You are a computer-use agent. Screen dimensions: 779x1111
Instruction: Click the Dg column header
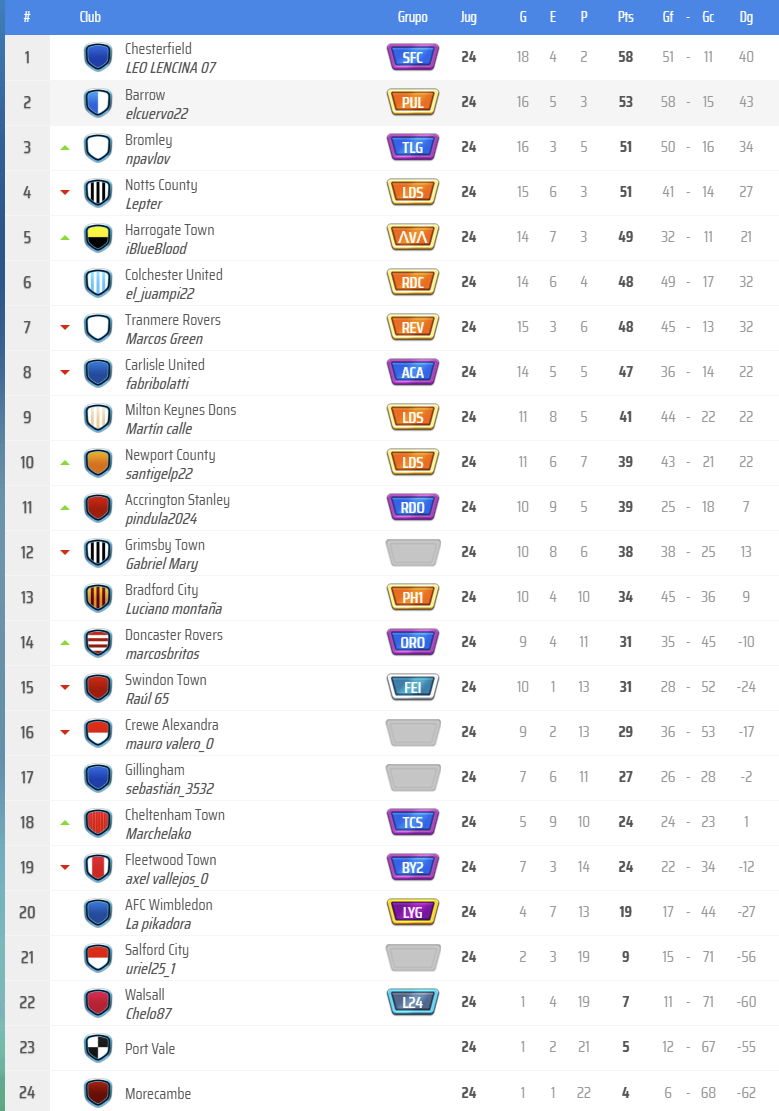tap(746, 17)
